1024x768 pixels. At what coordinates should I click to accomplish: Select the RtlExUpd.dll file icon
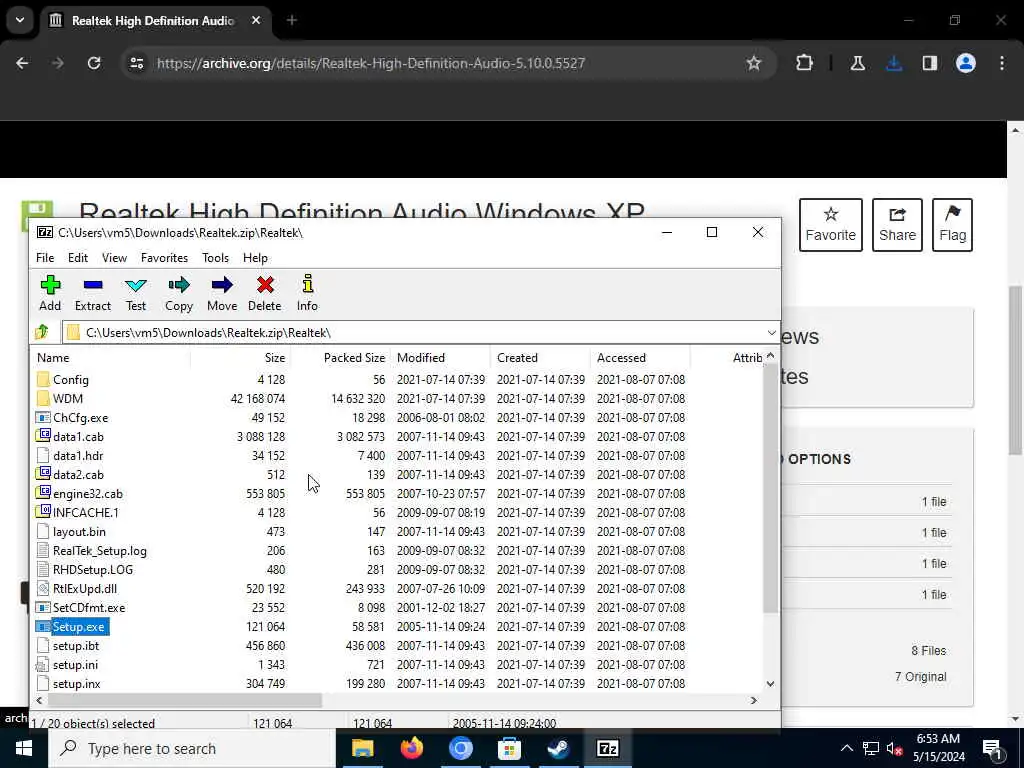pyautogui.click(x=43, y=588)
